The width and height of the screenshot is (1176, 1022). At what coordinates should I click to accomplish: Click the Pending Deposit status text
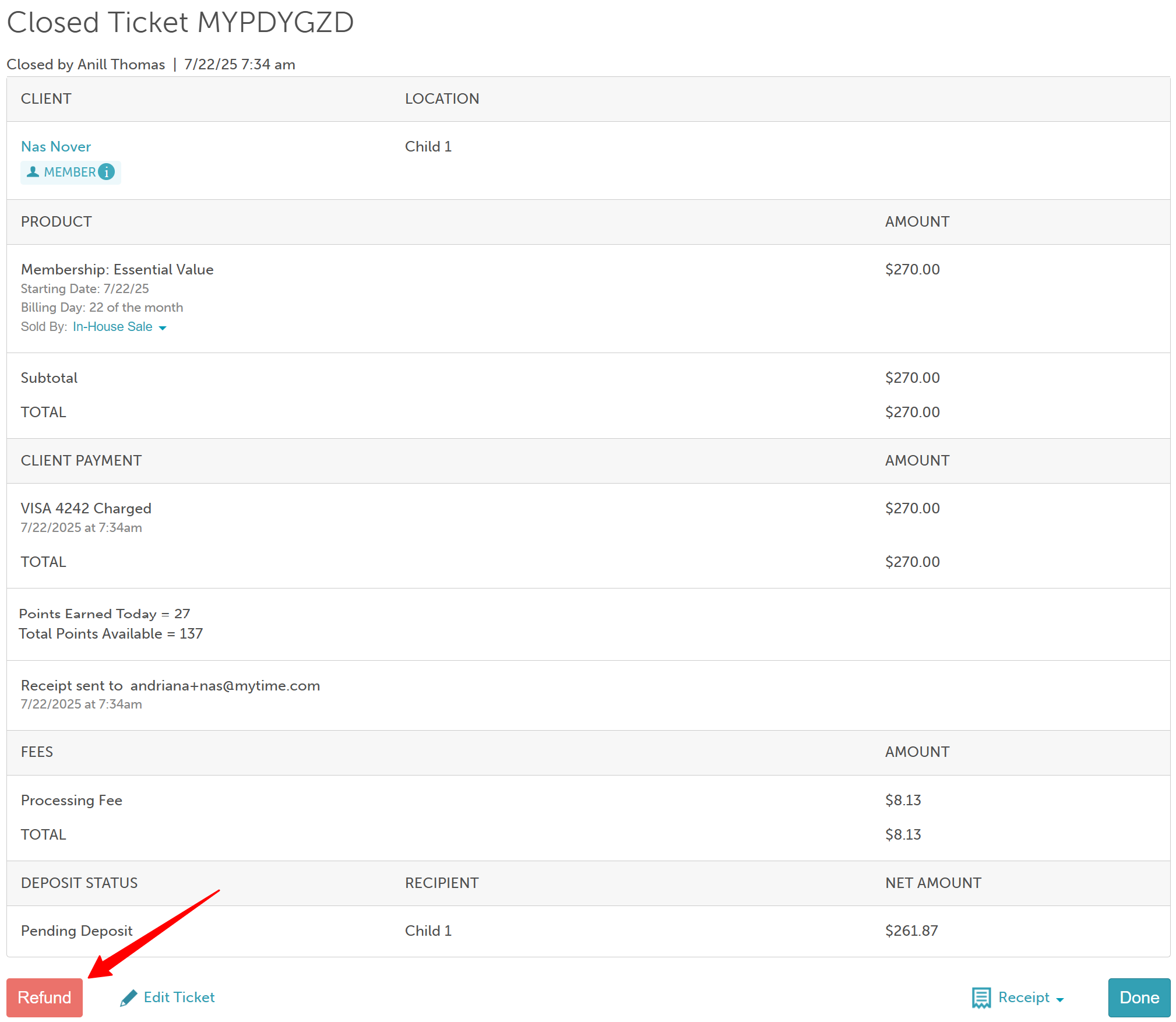click(77, 931)
